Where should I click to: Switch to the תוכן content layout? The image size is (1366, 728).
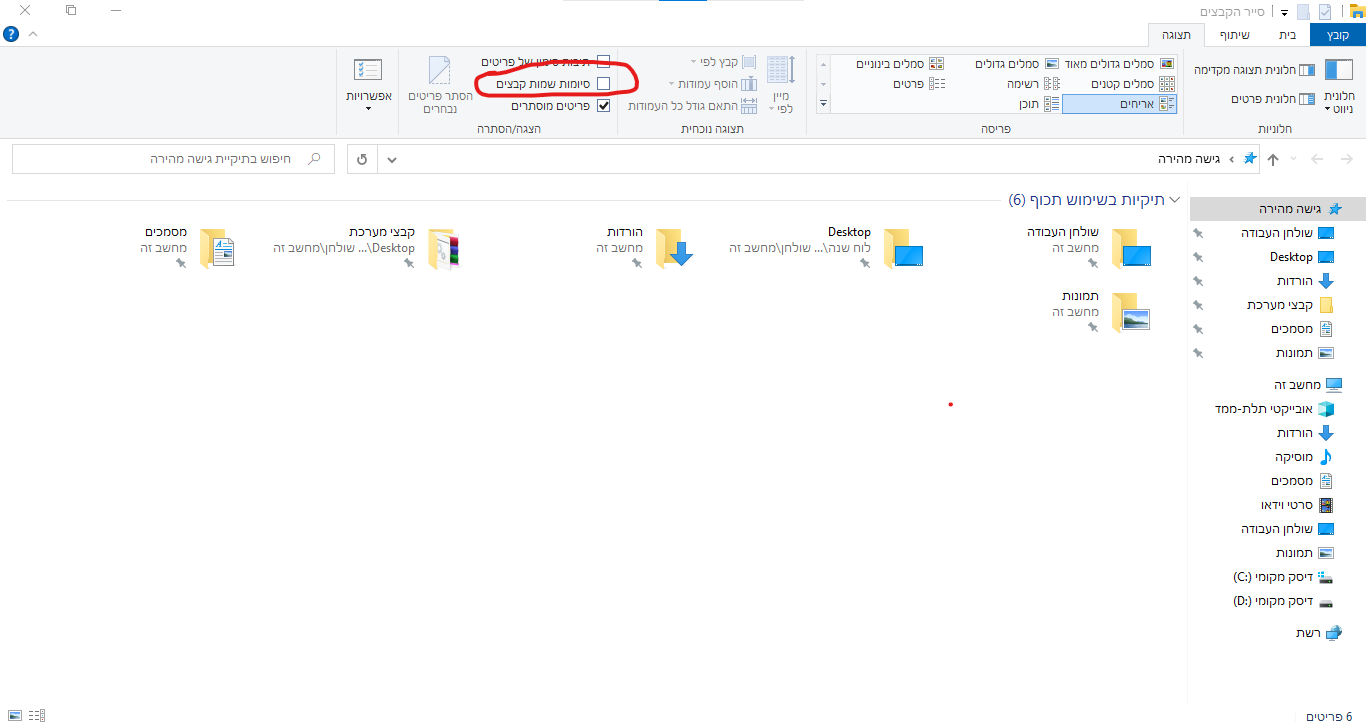[x=1039, y=103]
